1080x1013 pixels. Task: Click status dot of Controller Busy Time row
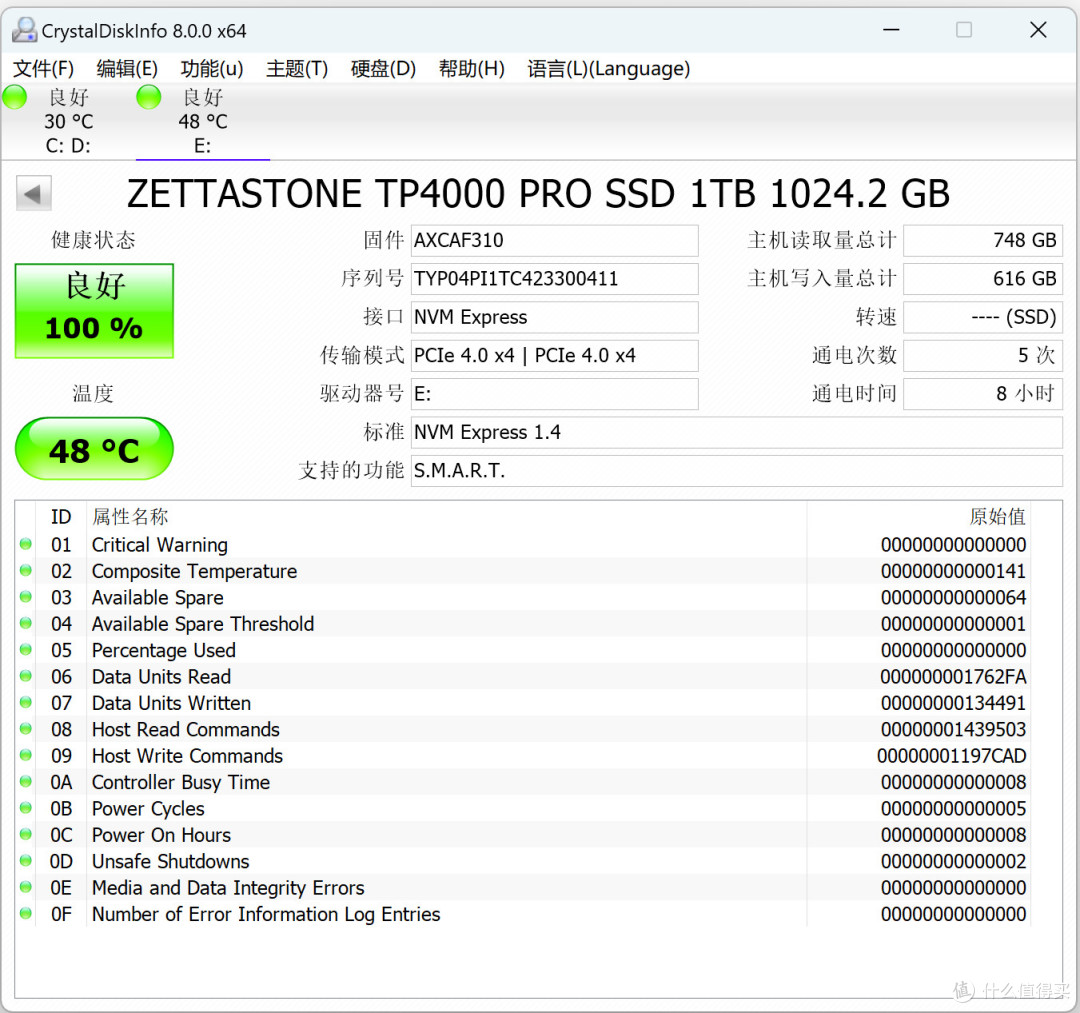click(26, 782)
